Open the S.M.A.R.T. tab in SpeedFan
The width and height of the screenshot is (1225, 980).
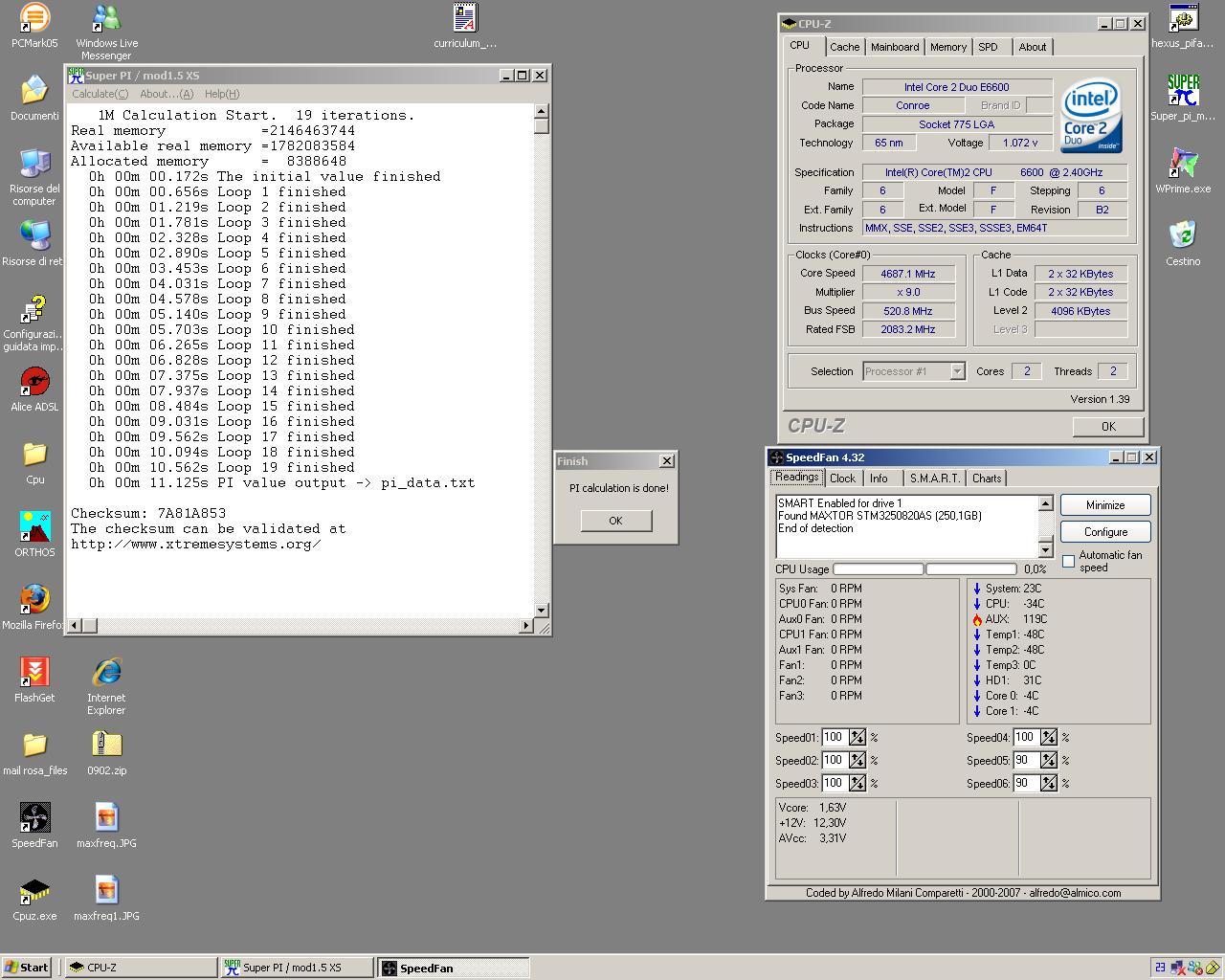(935, 479)
